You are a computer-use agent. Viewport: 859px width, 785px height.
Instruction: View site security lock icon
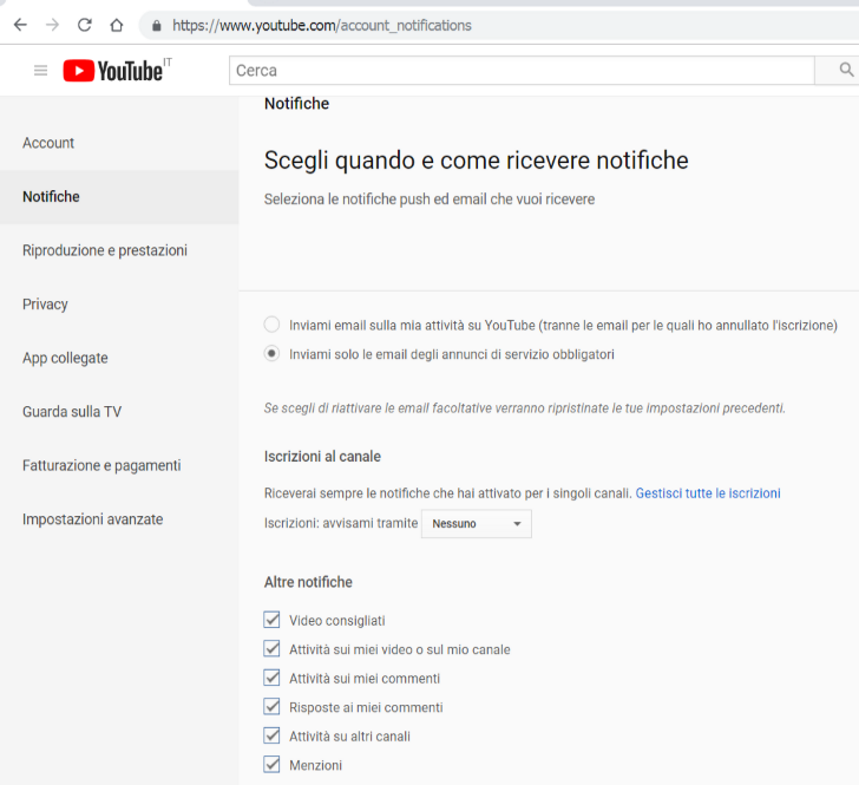pyautogui.click(x=157, y=26)
